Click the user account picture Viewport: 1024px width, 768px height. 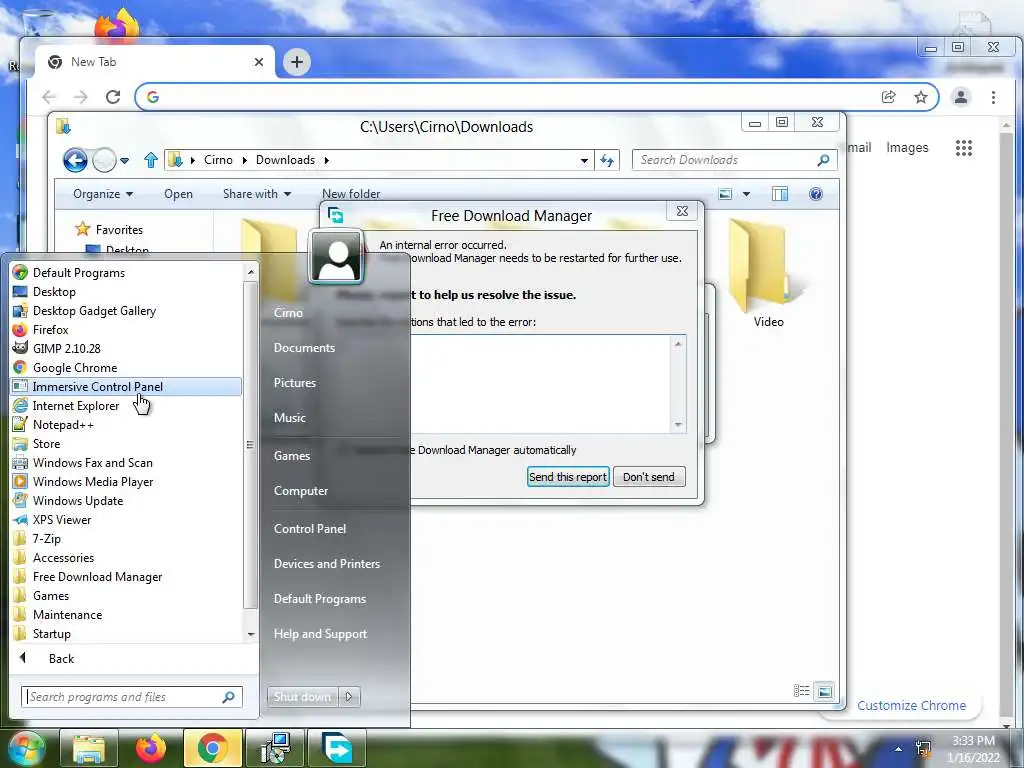click(x=336, y=257)
